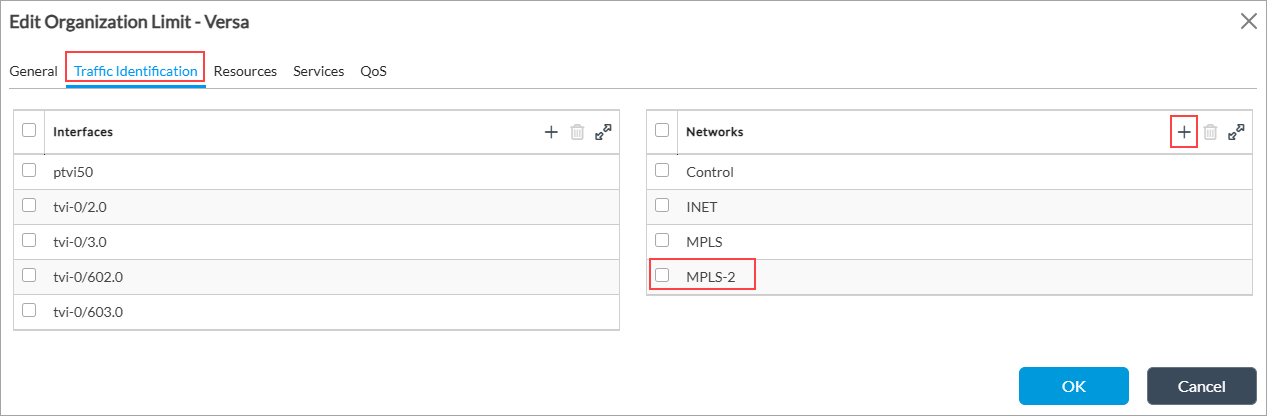The height and width of the screenshot is (416, 1267).
Task: Check the MPLS-2 network checkbox
Action: tap(661, 275)
